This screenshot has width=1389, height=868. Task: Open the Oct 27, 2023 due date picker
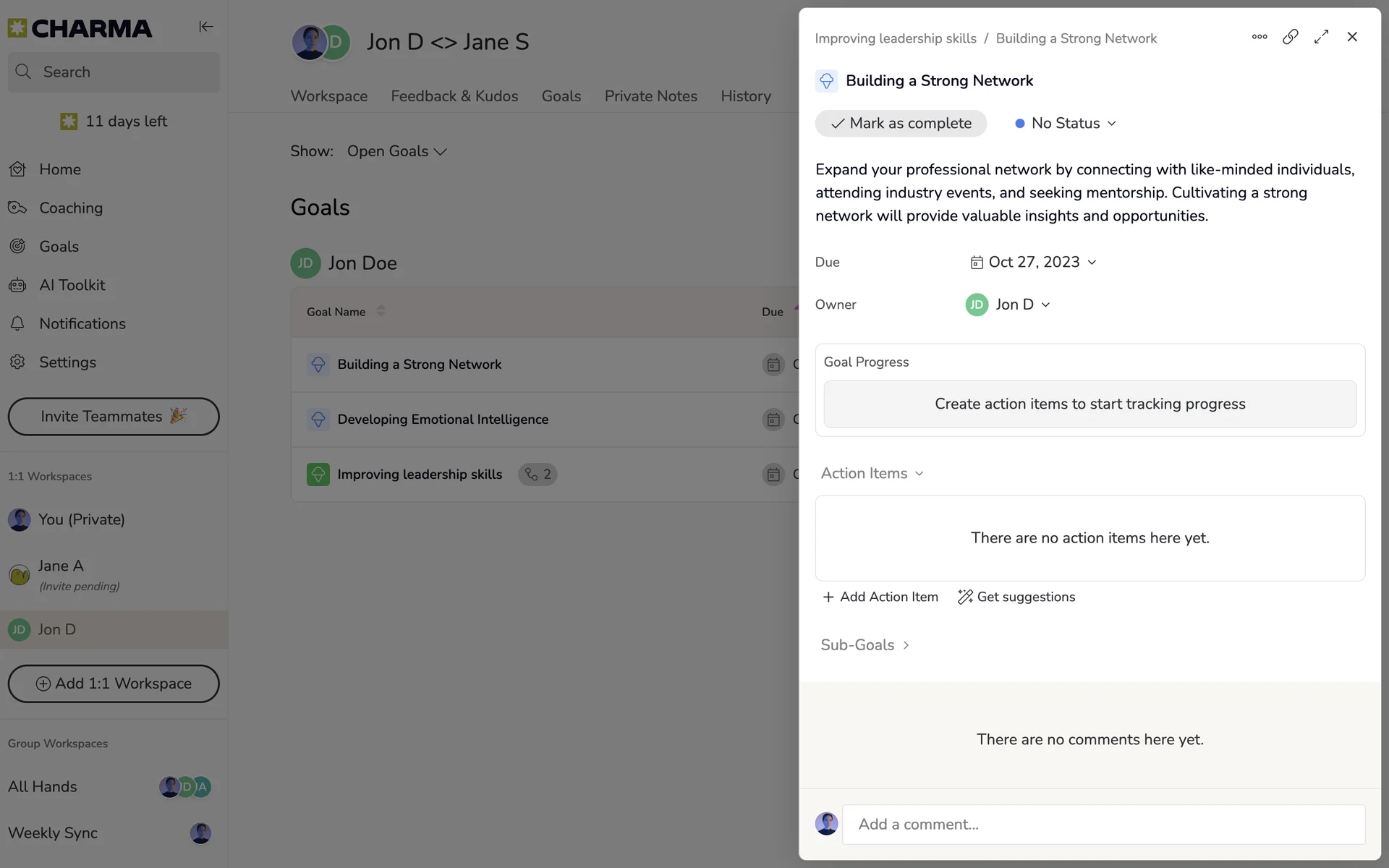(1033, 262)
